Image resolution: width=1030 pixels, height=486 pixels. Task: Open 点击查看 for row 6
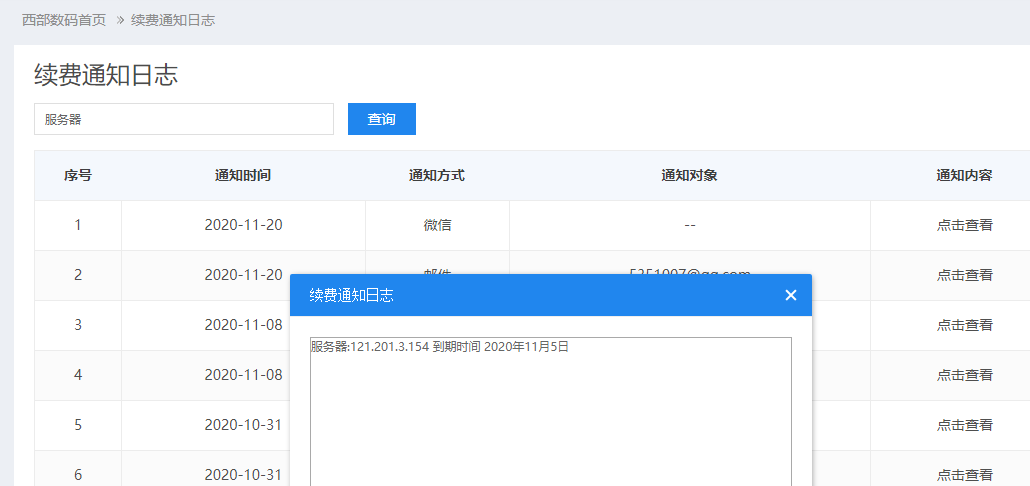(964, 475)
